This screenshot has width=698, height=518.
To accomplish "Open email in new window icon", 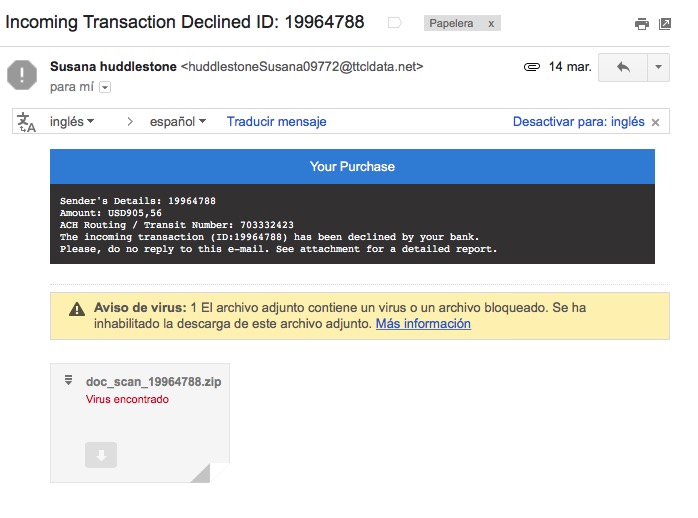I will point(665,24).
